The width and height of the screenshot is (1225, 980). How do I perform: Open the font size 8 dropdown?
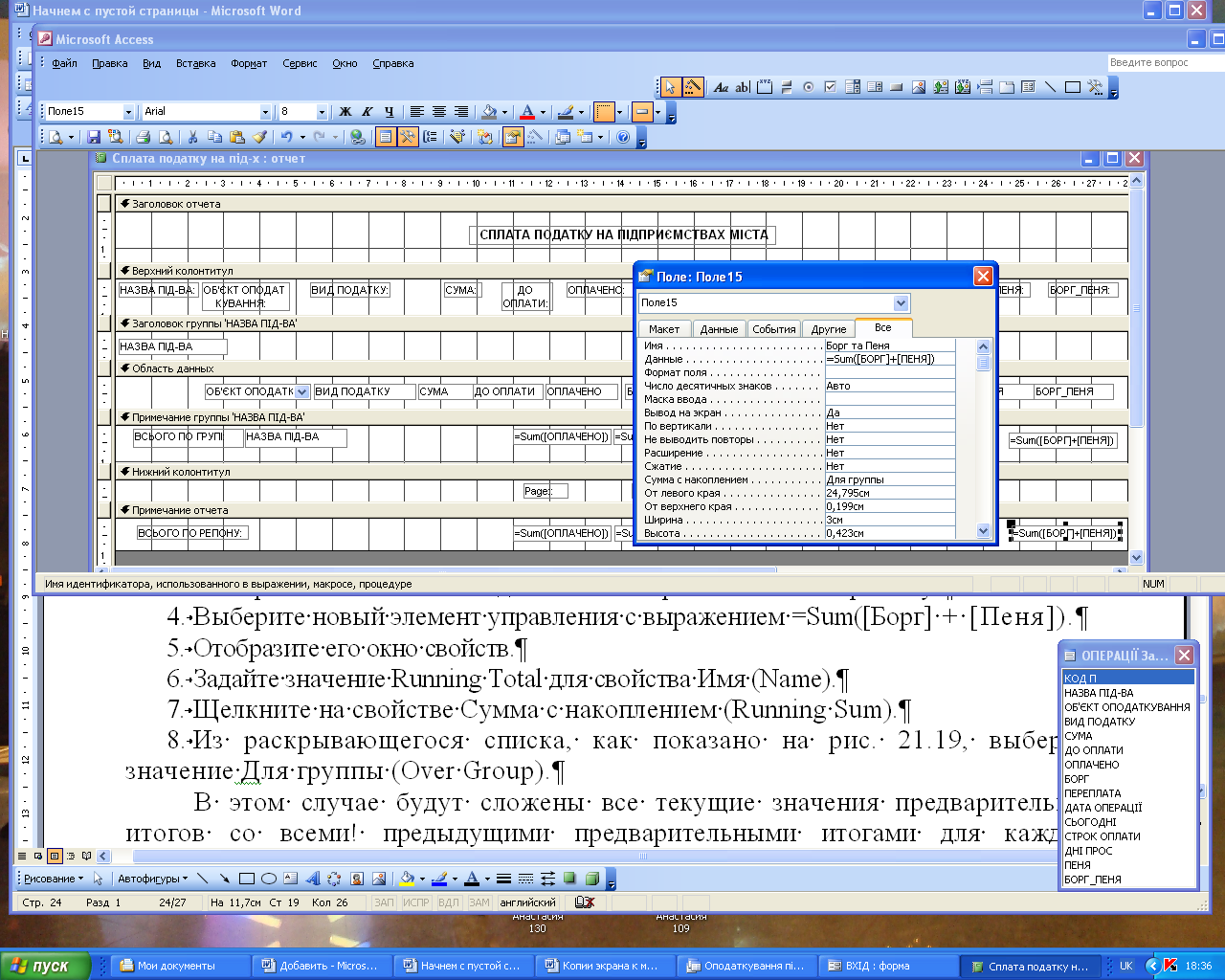coord(322,112)
